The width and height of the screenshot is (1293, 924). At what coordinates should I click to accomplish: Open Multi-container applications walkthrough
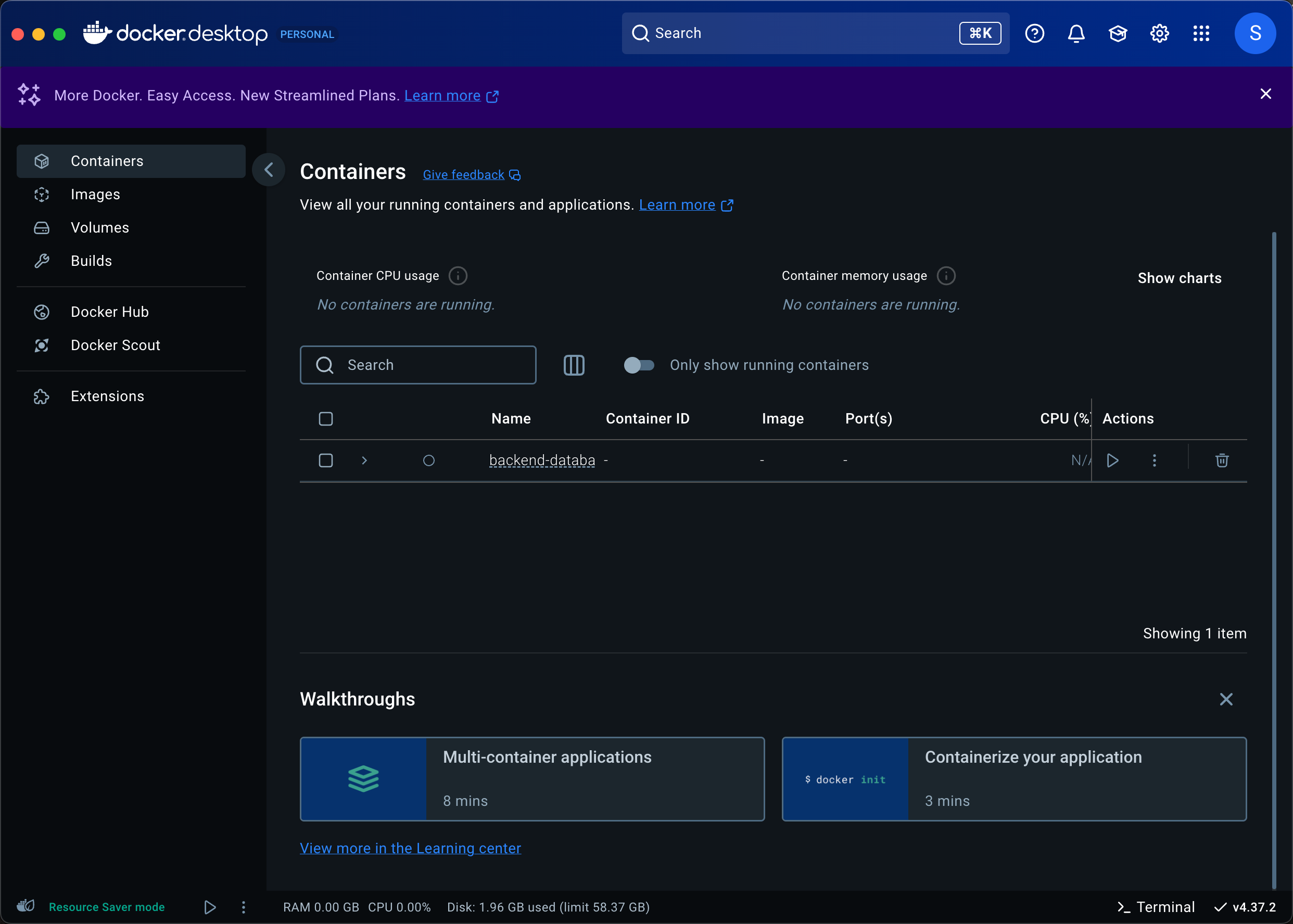pos(532,779)
